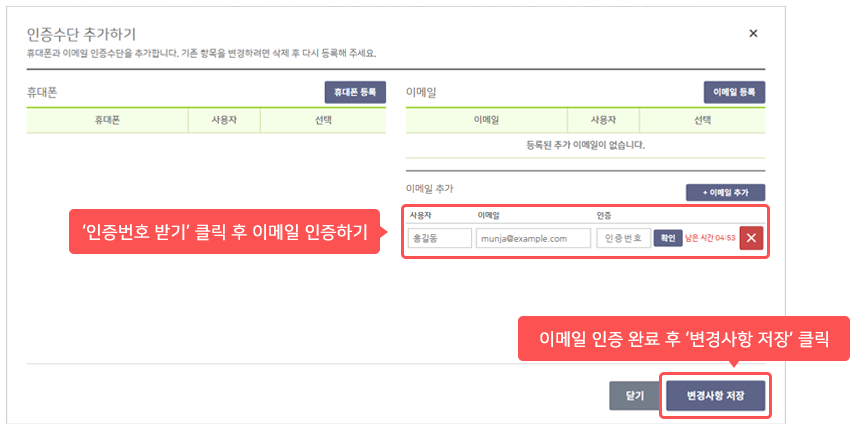860x432 pixels.
Task: Click the 휴대폰 등록 button
Action: point(355,92)
